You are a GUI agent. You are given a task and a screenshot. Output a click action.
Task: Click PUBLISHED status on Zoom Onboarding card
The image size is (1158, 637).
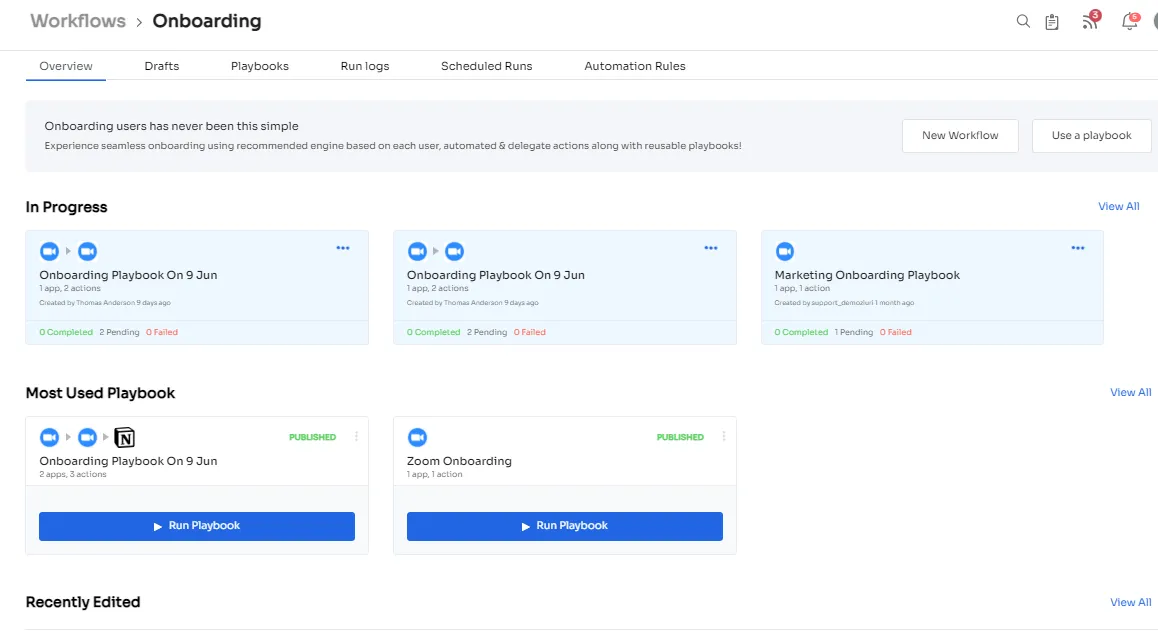(680, 438)
